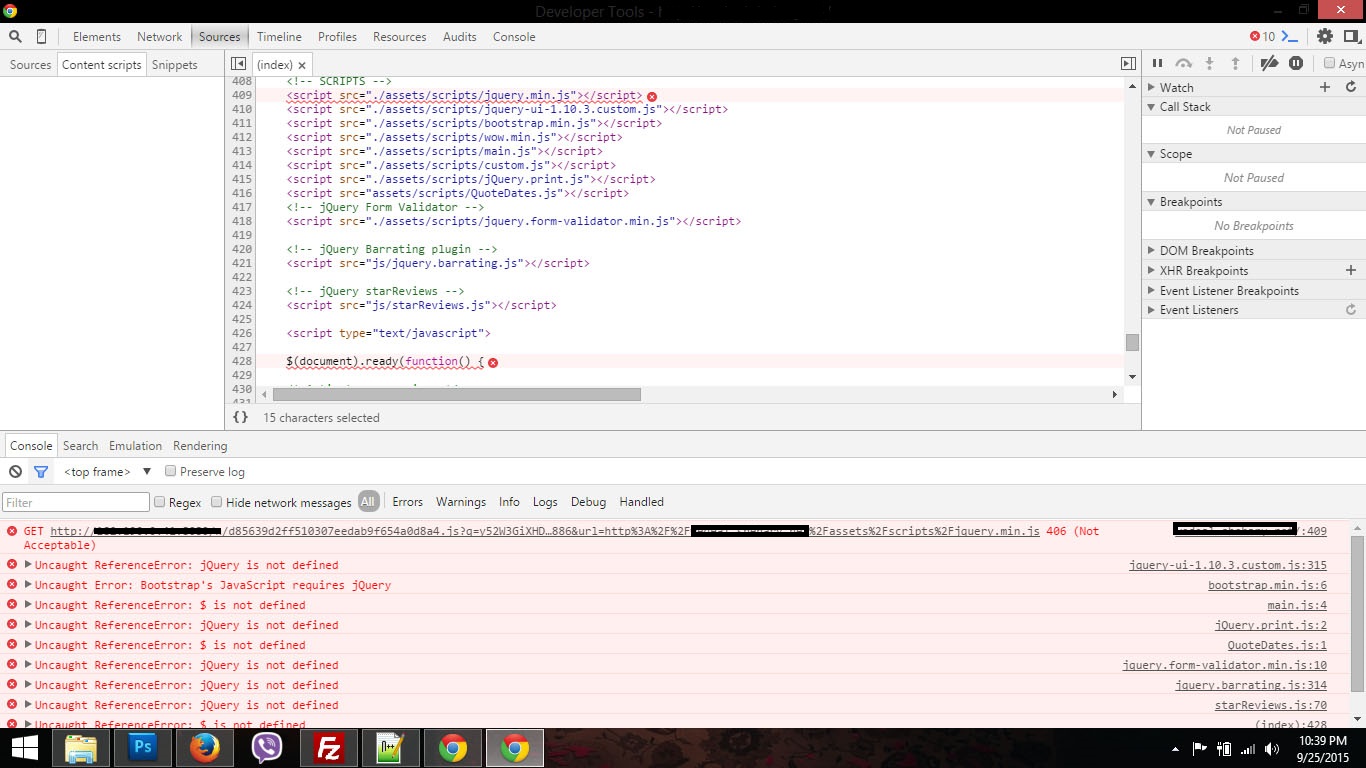
Task: Open Firefox from the taskbar
Action: 205,748
